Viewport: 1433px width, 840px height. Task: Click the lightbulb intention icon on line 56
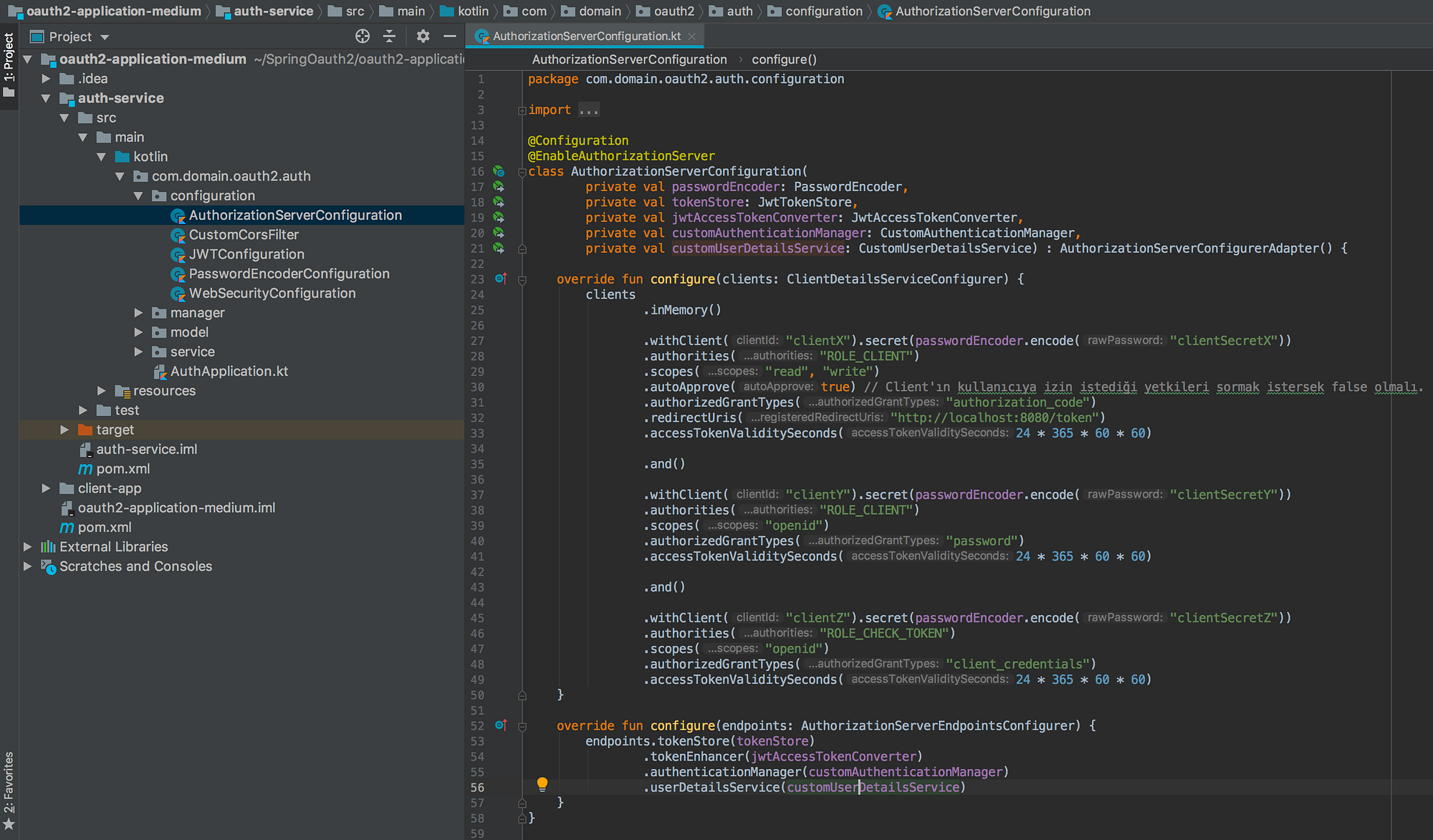point(542,785)
